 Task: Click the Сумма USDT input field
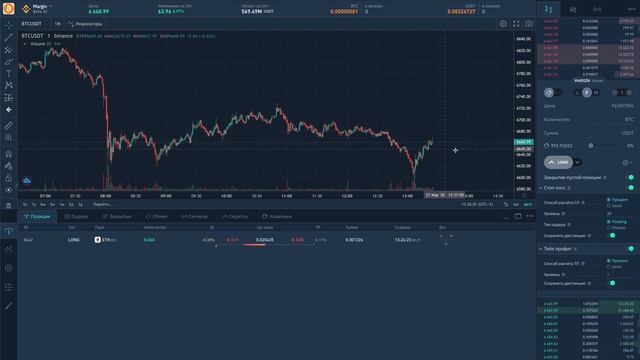pyautogui.click(x=589, y=133)
